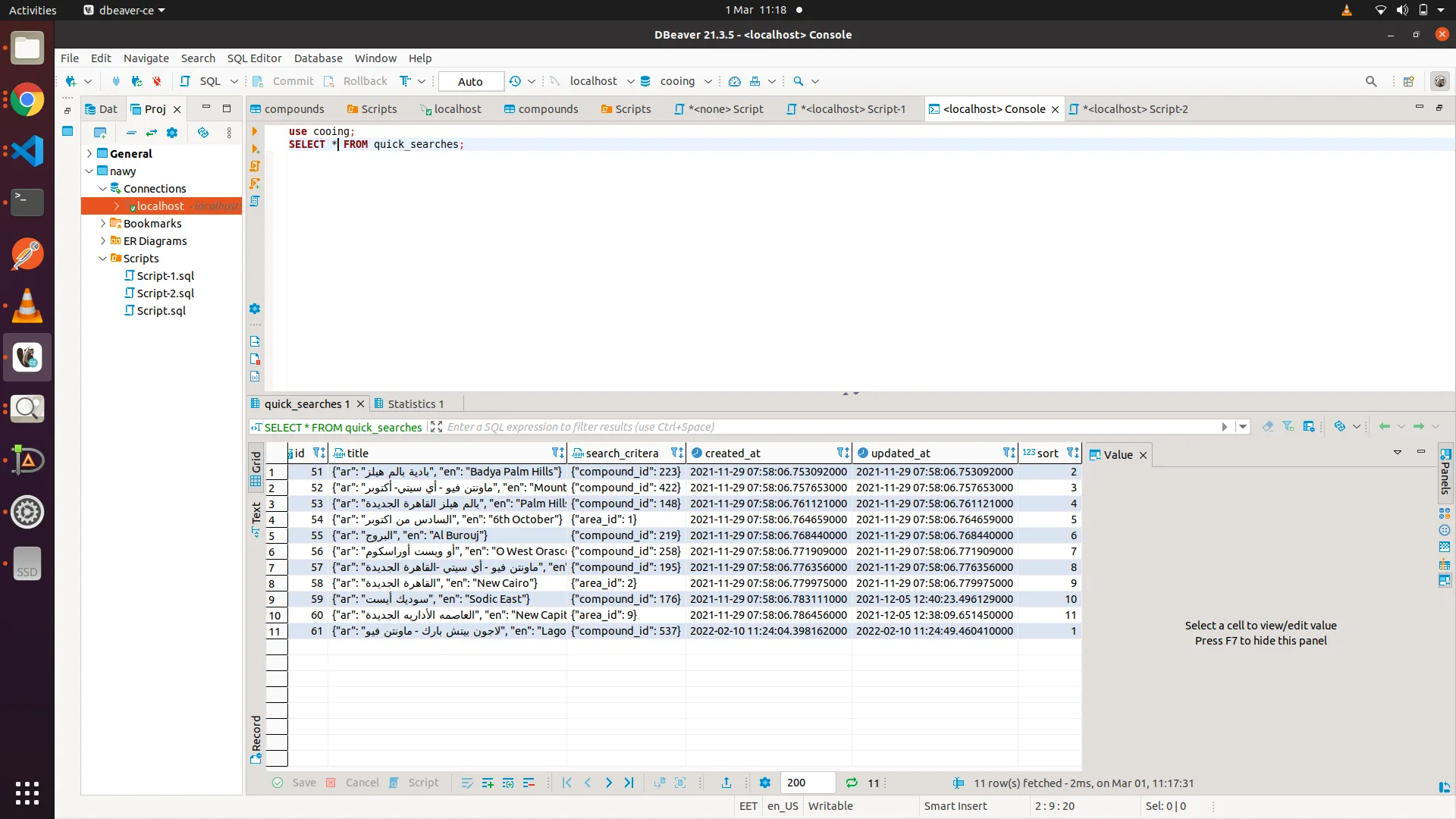Click the link with editor arrows icon
Screen dimensions: 1456x819
click(x=152, y=133)
